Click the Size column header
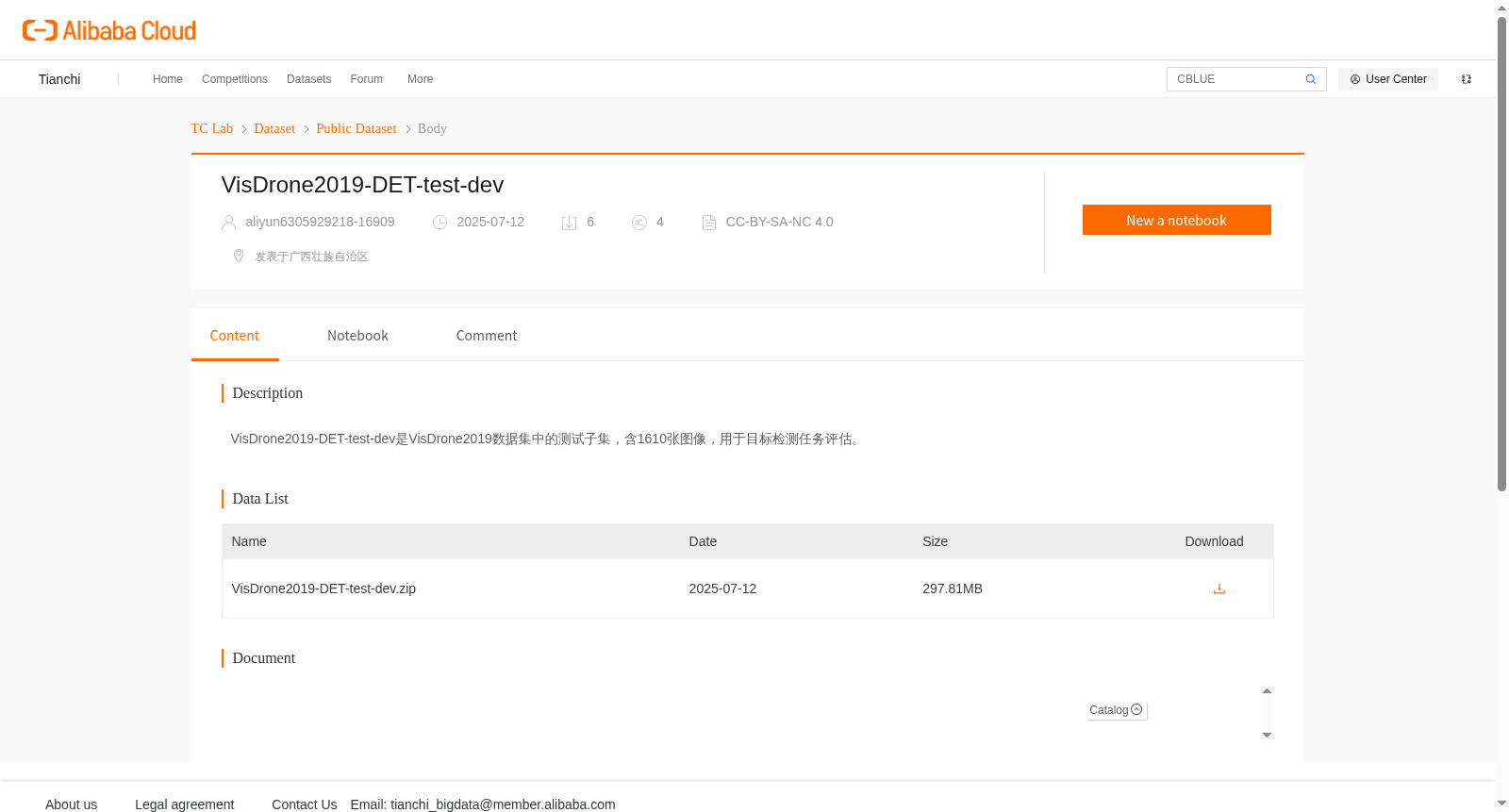 click(x=935, y=541)
